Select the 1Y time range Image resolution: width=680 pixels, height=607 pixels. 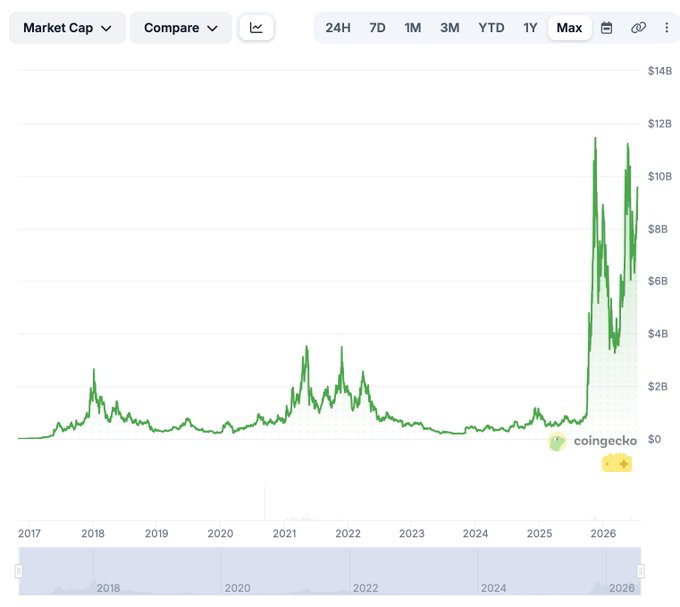[530, 28]
